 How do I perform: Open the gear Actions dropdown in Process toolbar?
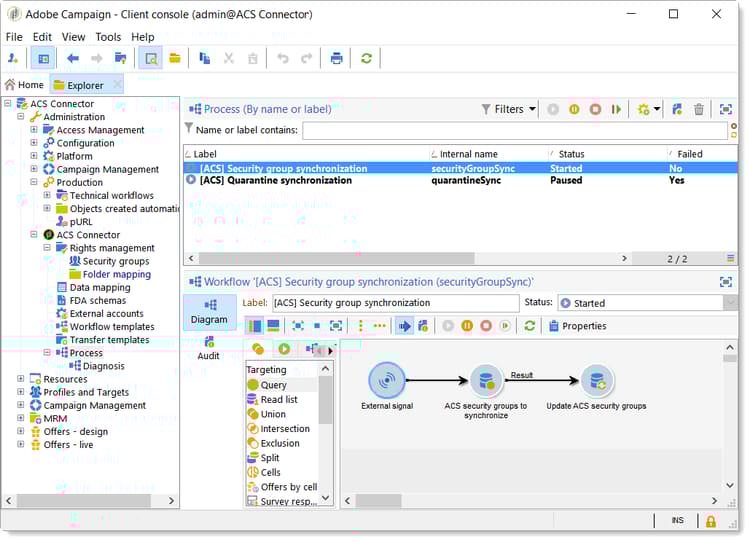tap(649, 110)
